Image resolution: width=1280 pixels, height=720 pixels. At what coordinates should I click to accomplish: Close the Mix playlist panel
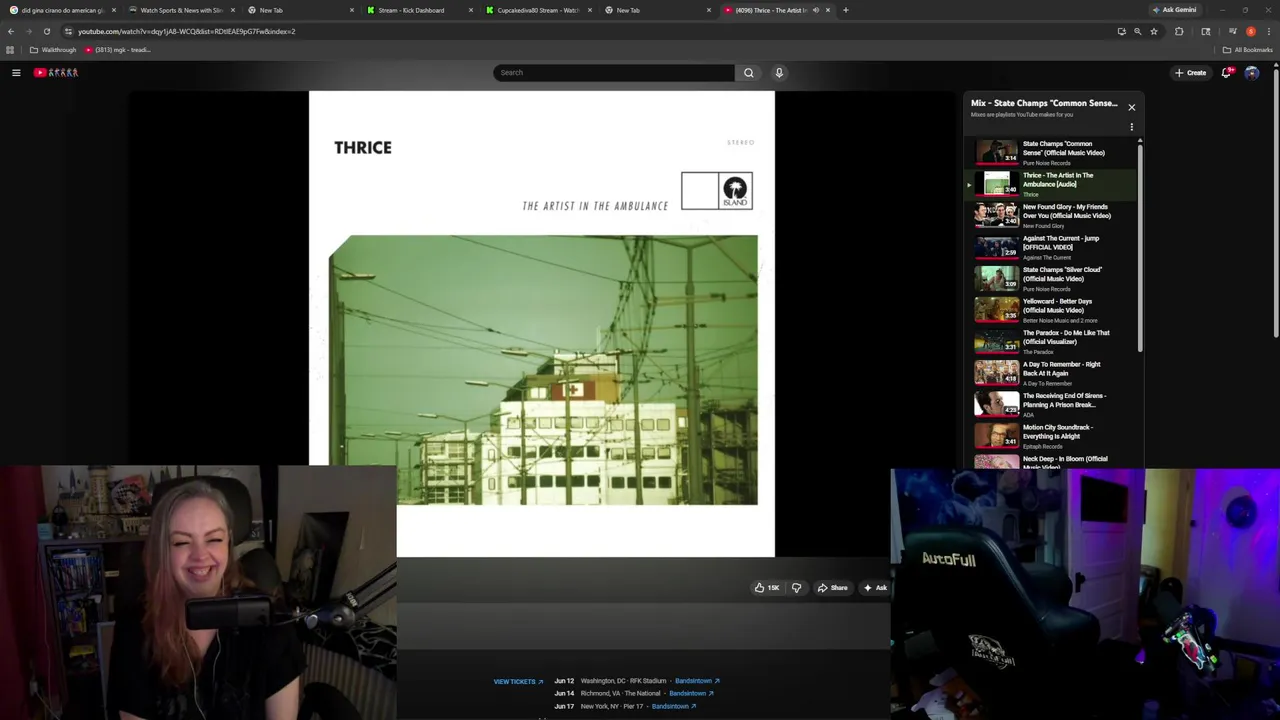(1132, 107)
